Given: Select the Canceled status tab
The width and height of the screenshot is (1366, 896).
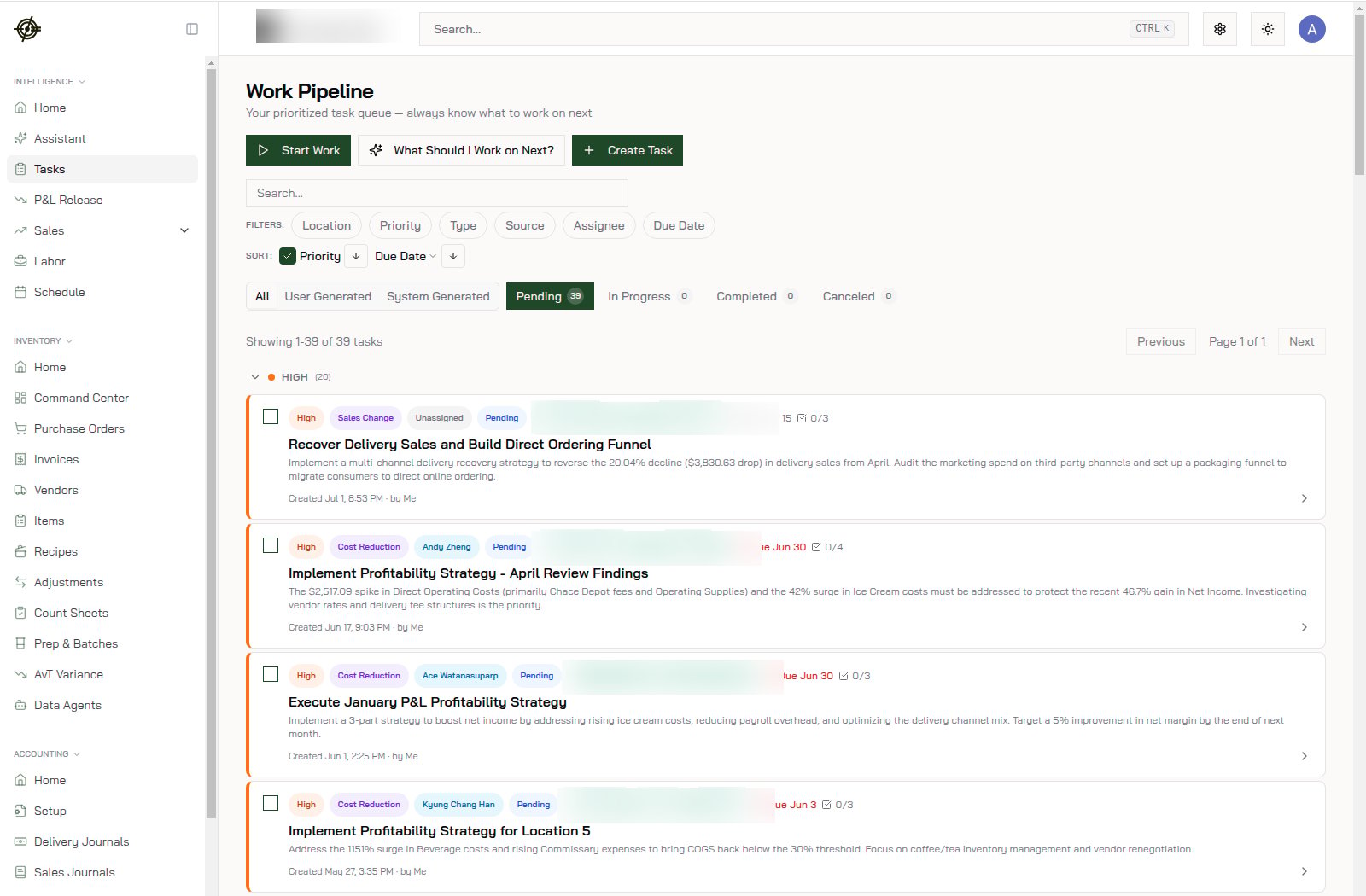Looking at the screenshot, I should 859,296.
